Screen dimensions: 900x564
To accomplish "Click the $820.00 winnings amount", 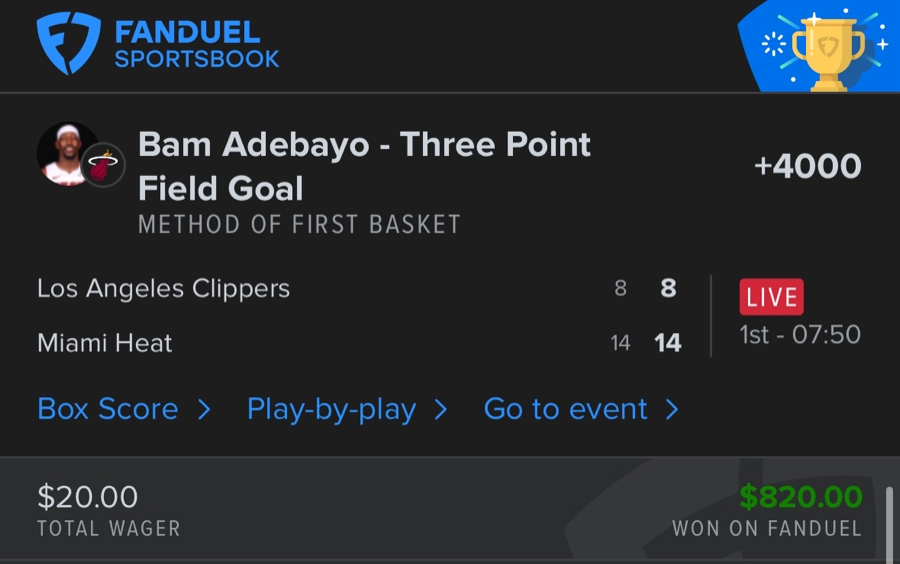I will [x=800, y=496].
